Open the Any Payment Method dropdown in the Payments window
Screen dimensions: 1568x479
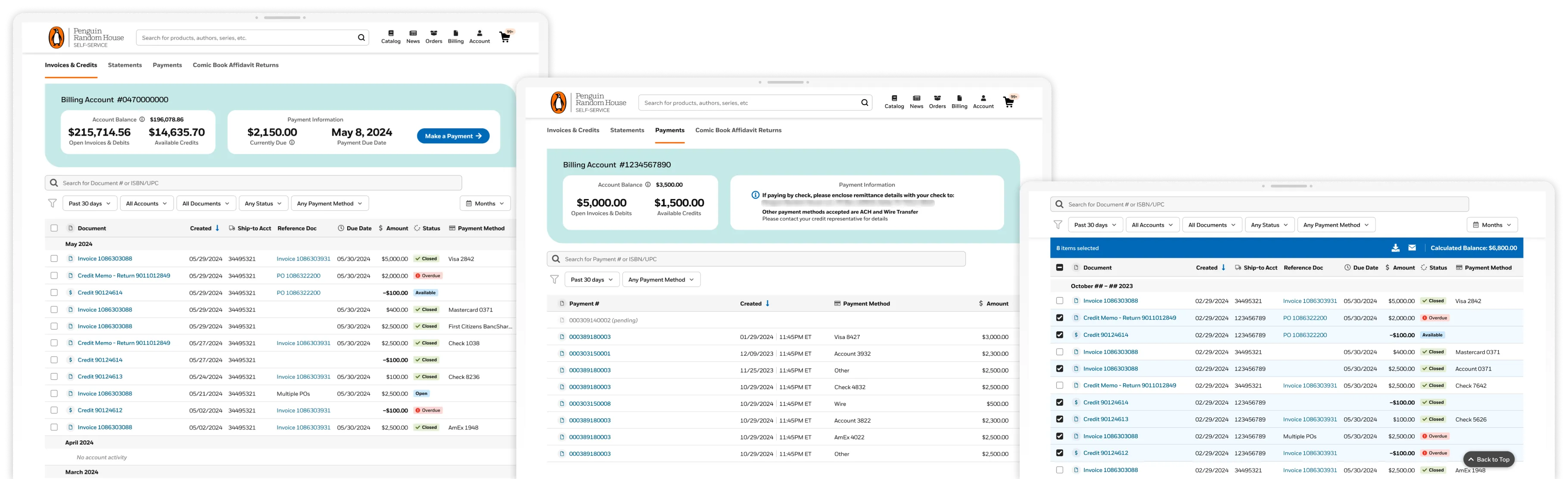pyautogui.click(x=661, y=280)
